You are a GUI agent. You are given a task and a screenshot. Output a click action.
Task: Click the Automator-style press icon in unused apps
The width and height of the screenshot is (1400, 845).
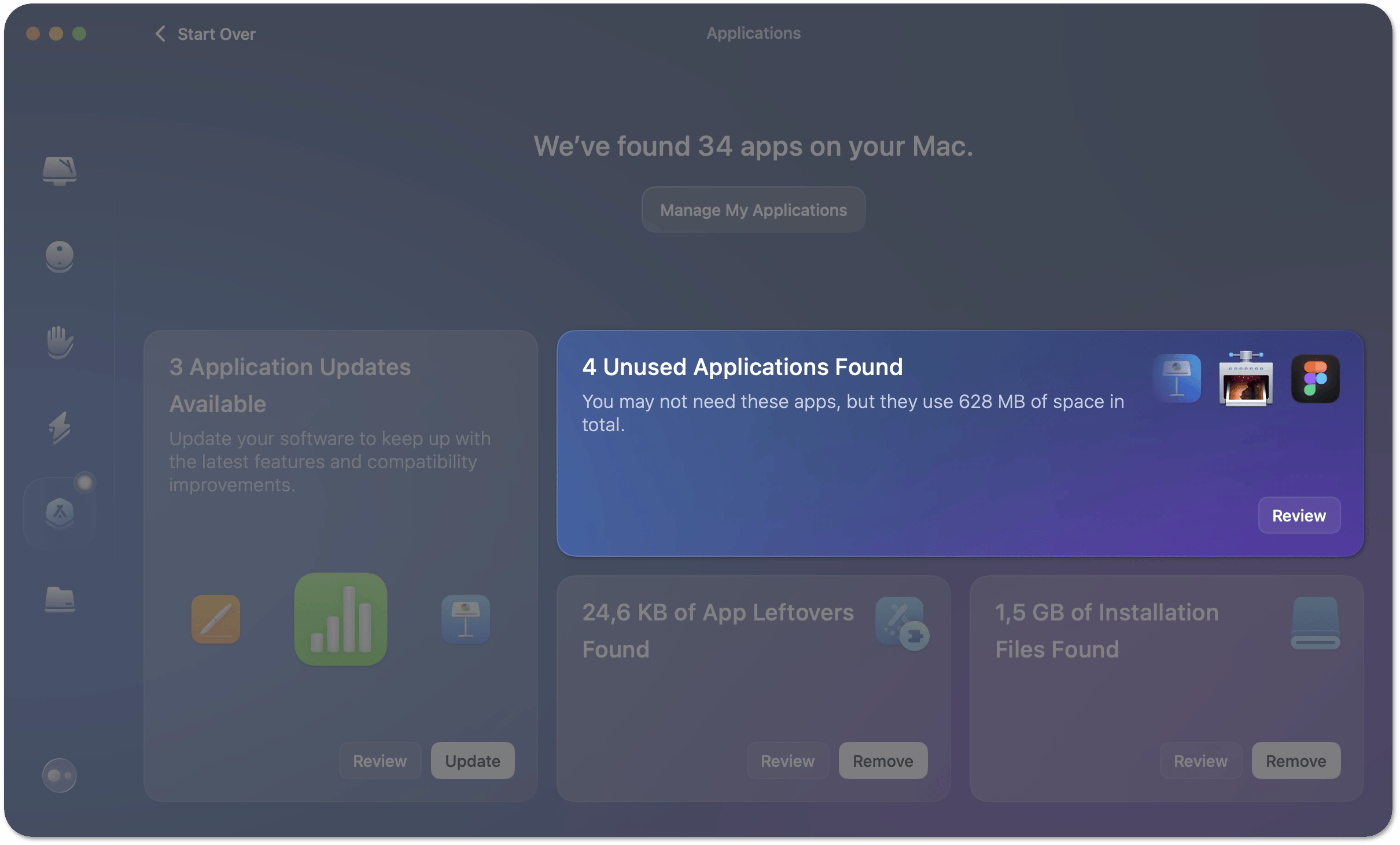[x=1246, y=379]
